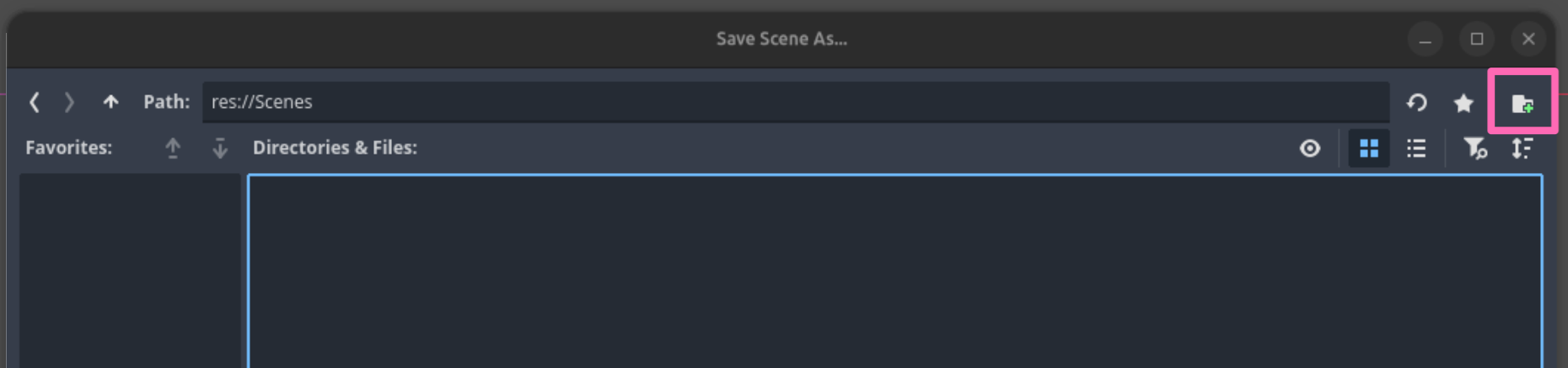Close the Save Scene As dialog
This screenshot has width=1568, height=368.
click(x=1528, y=39)
